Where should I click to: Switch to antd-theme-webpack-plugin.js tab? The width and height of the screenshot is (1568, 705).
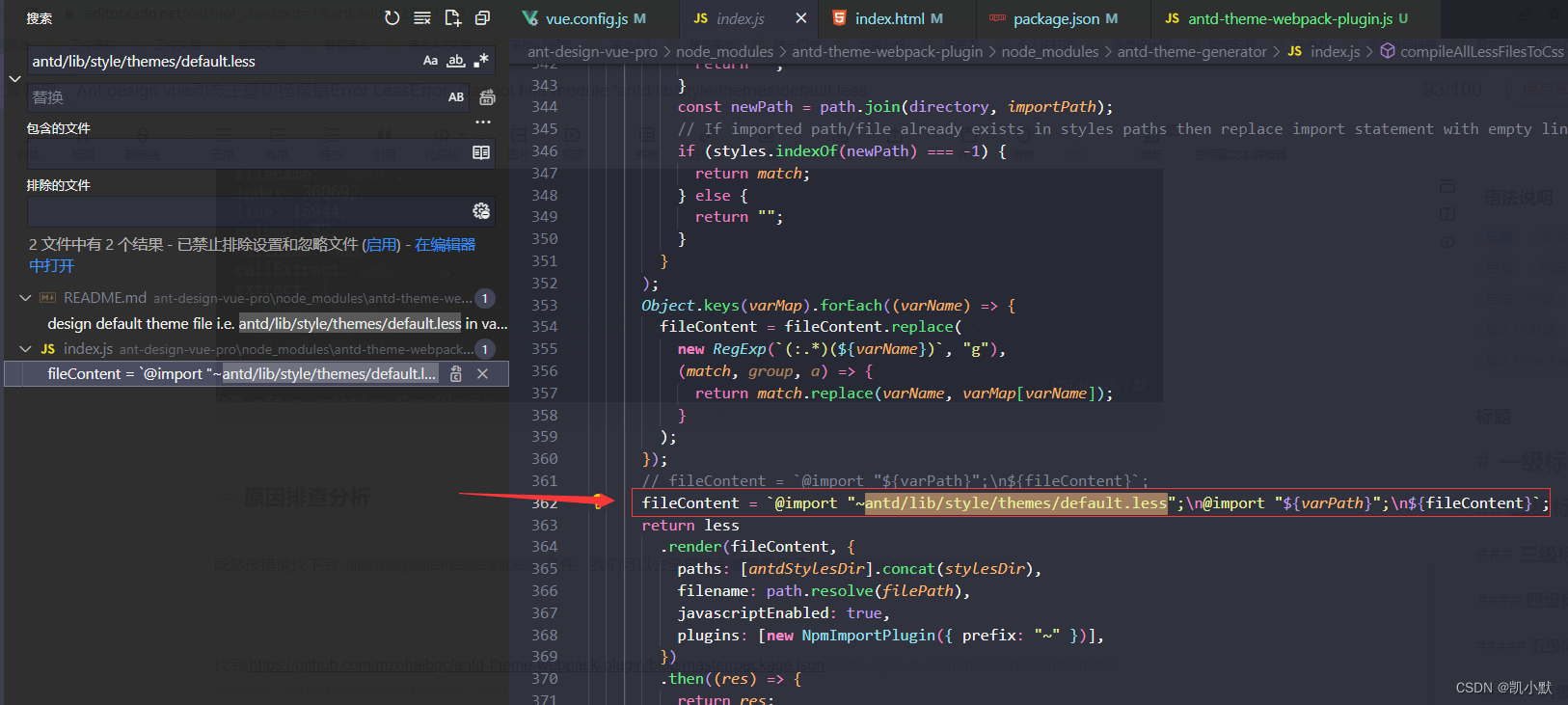pos(1296,18)
